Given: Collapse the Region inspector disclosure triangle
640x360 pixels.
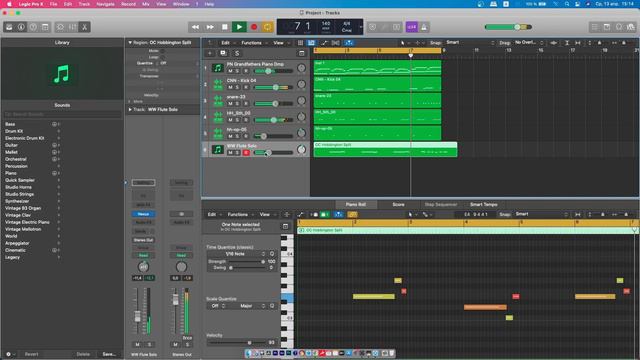Looking at the screenshot, I should 130,42.
